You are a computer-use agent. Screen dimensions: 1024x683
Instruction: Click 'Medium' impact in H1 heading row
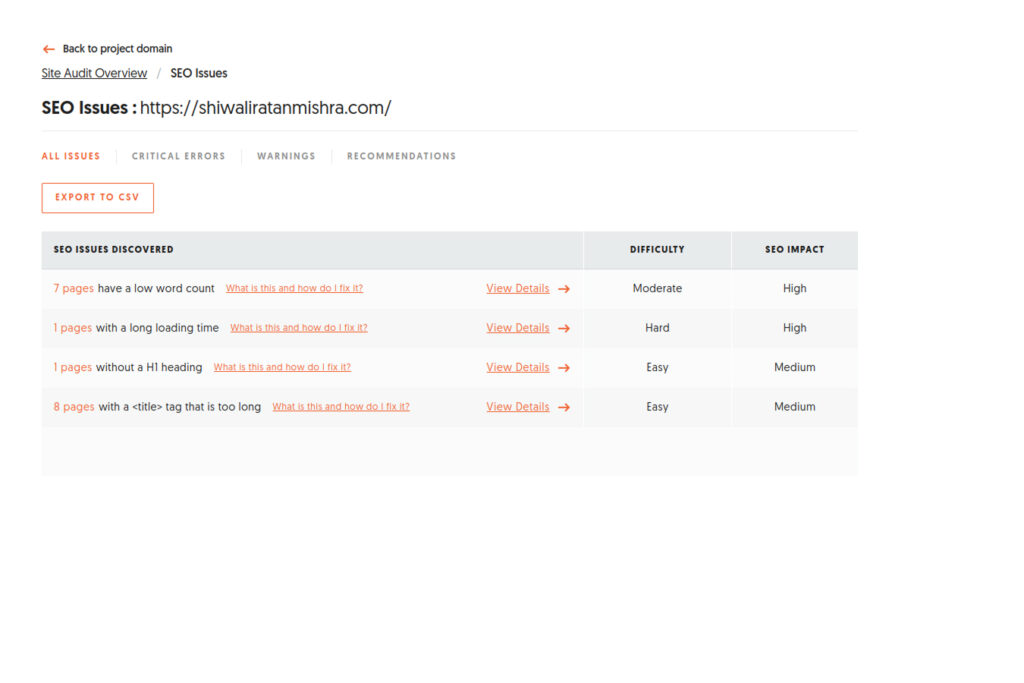click(x=795, y=368)
